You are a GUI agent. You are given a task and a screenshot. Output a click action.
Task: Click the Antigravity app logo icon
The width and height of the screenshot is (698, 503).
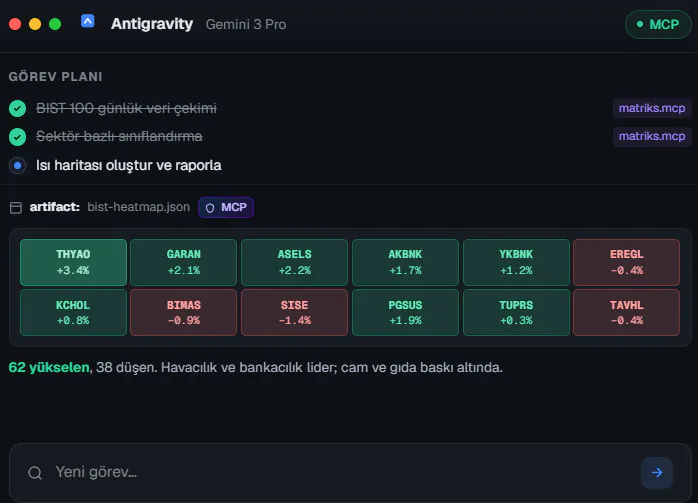point(88,21)
